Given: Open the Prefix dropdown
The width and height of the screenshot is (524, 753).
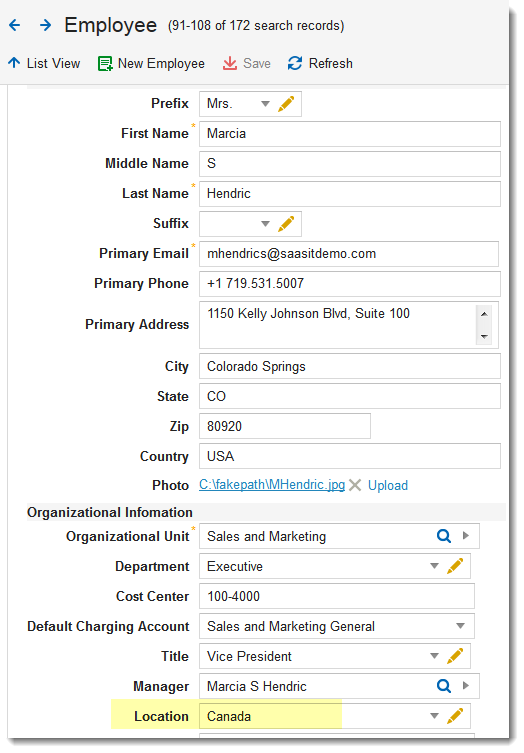Looking at the screenshot, I should (x=265, y=104).
